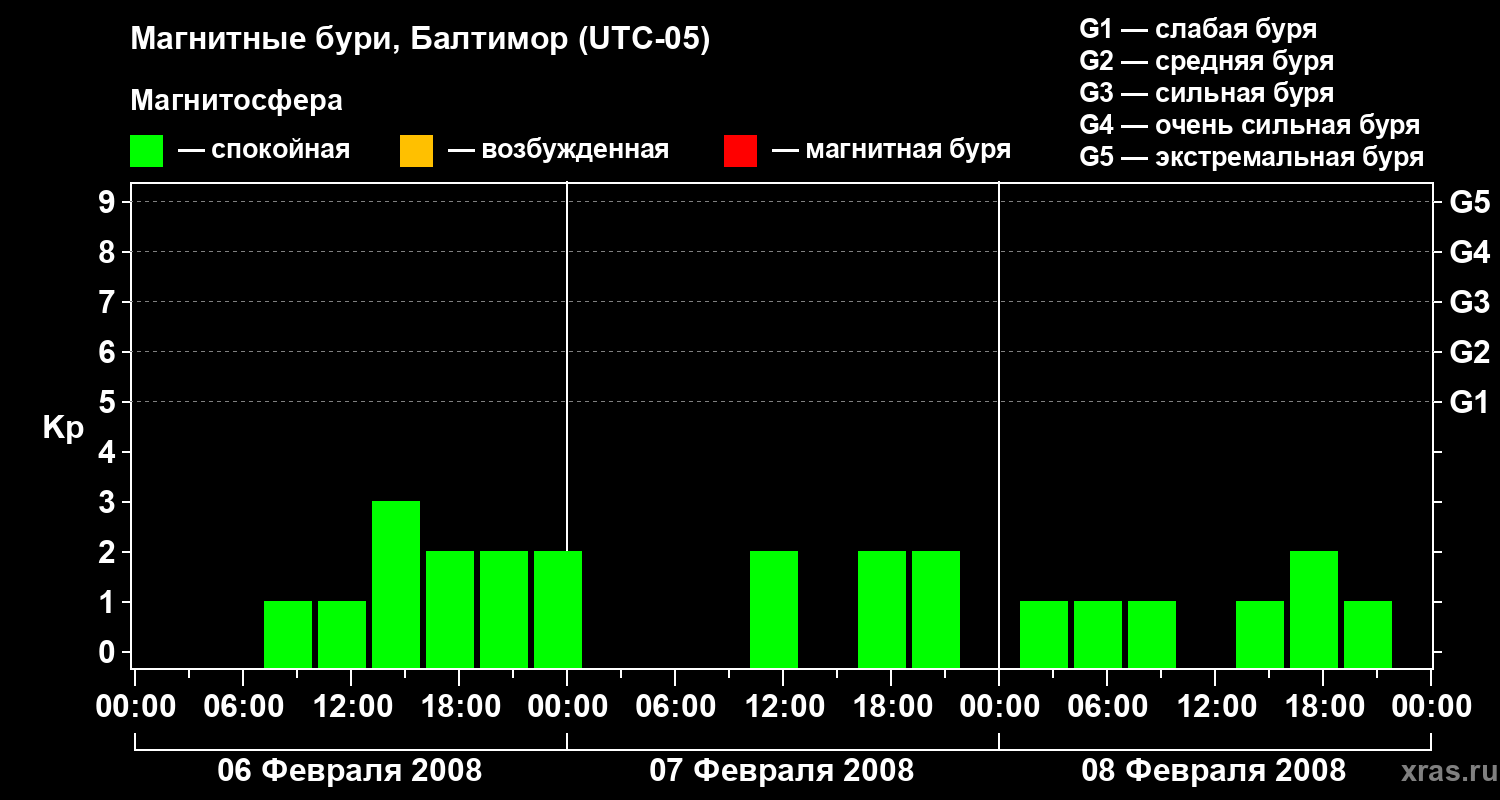Image resolution: width=1500 pixels, height=800 pixels.
Task: Click the leftmost '00:00' time label
Action: (136, 707)
